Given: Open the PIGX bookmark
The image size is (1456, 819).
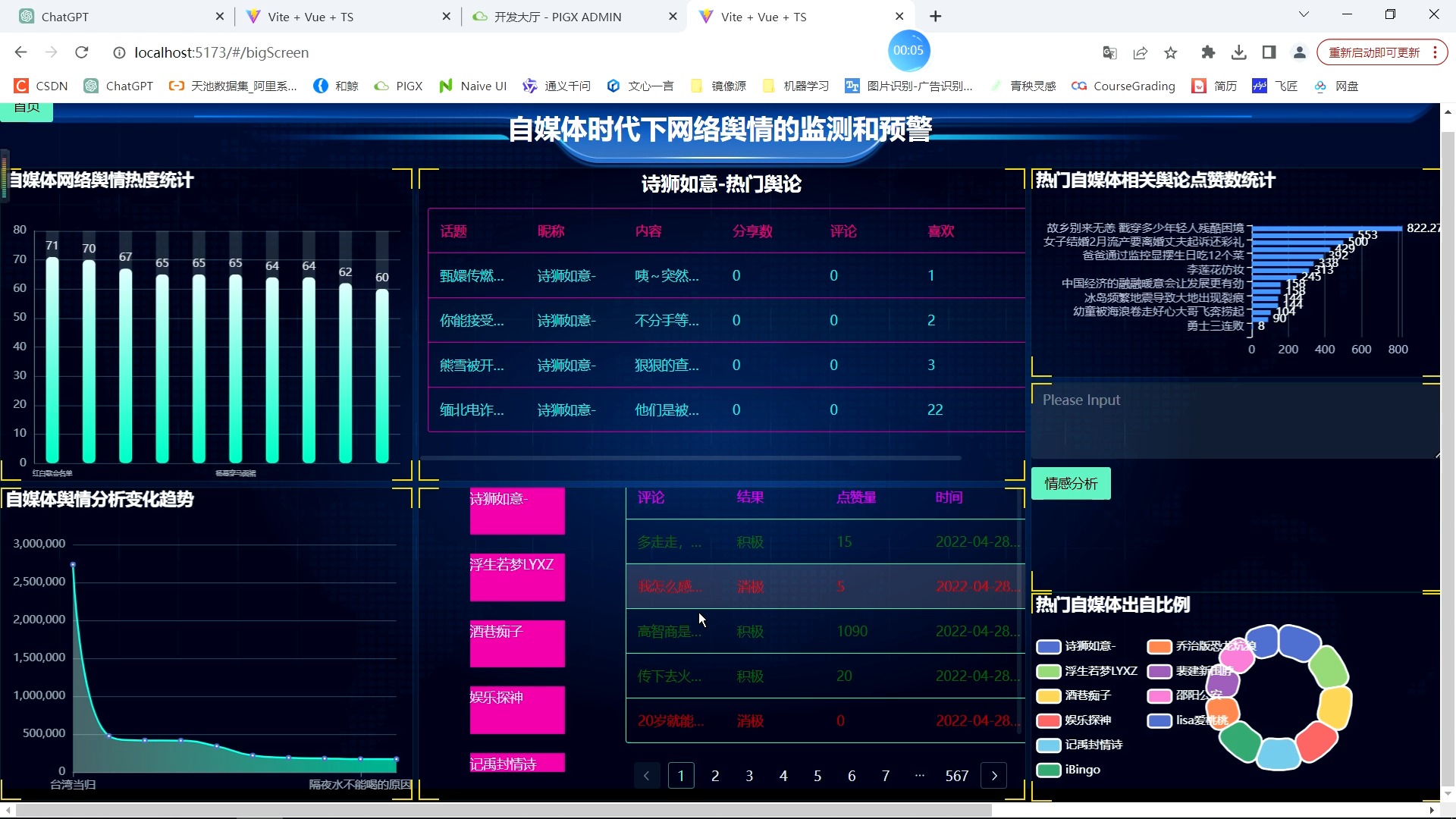Looking at the screenshot, I should click(x=399, y=86).
